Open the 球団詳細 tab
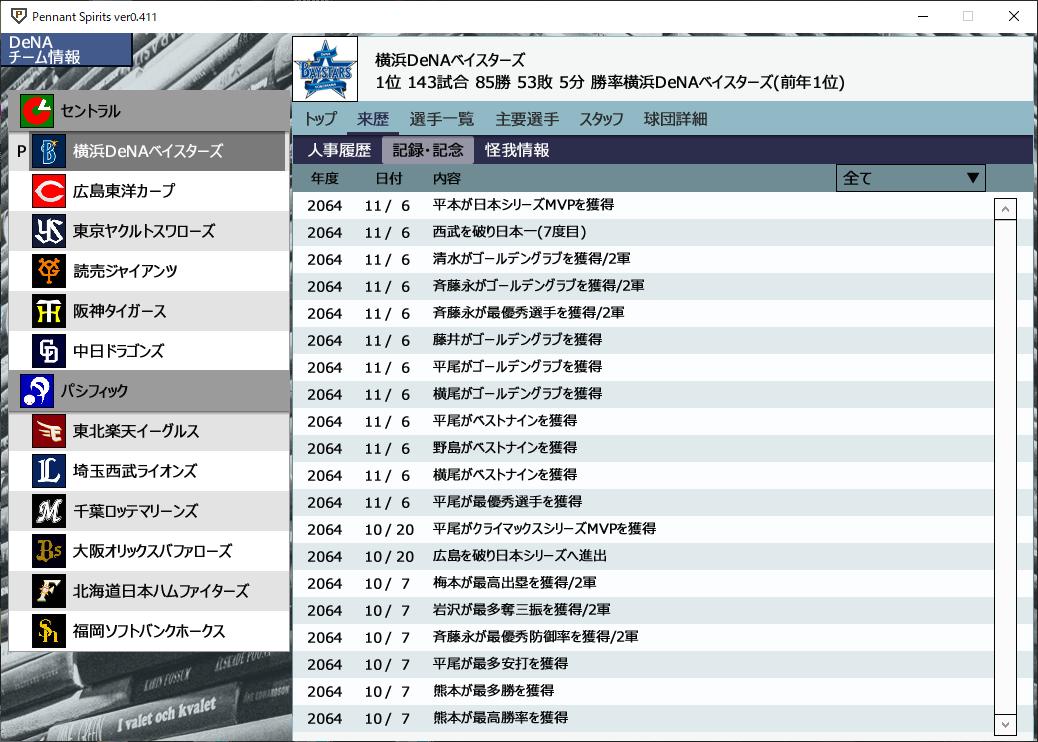 click(675, 119)
